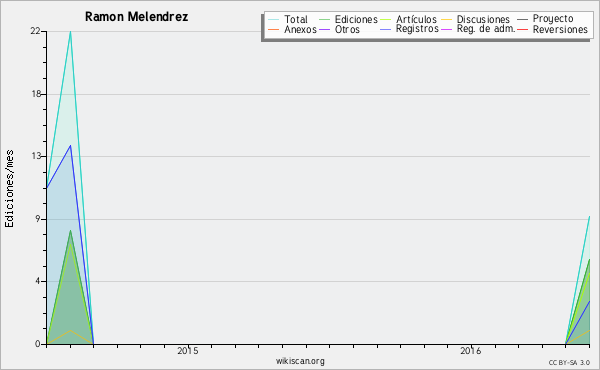
Task: Click the y-axis value 13
Action: coord(36,156)
